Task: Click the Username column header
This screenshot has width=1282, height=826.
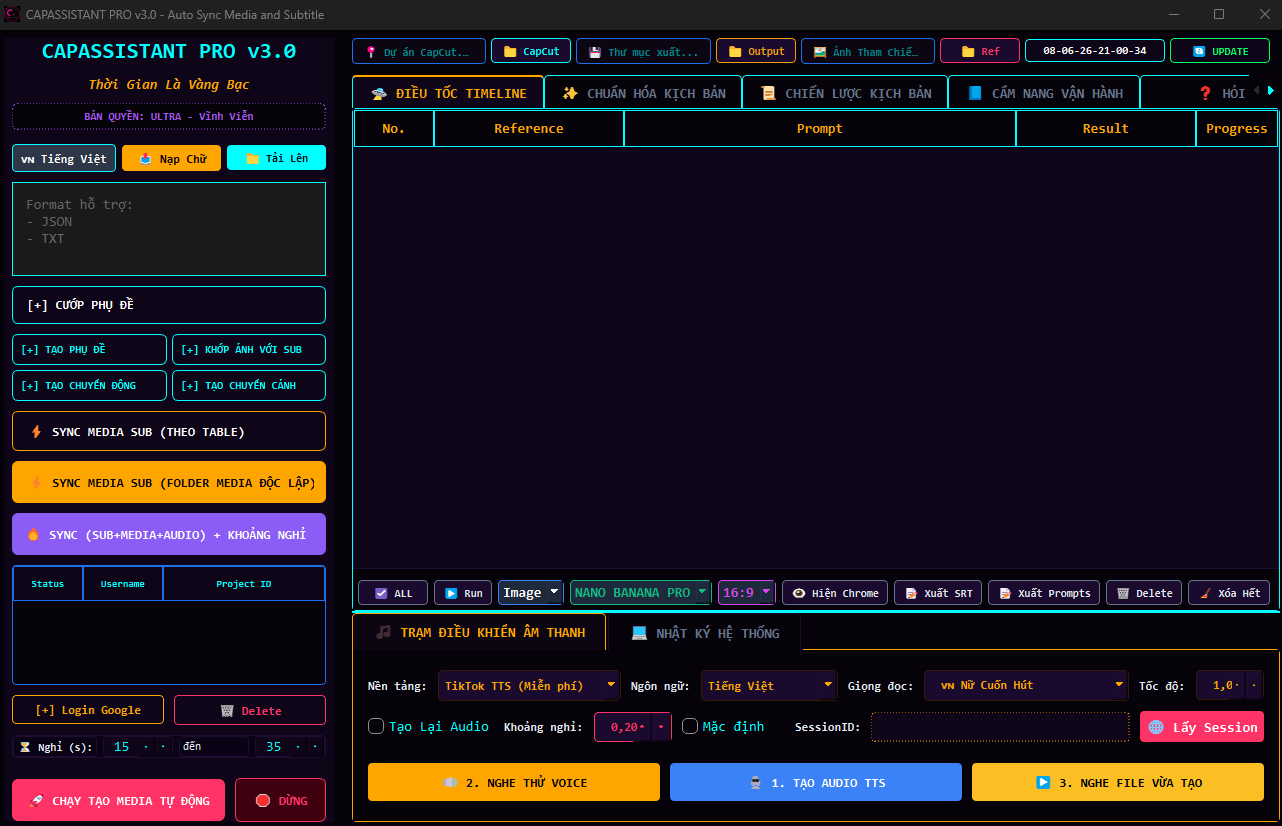Action: click(x=123, y=584)
